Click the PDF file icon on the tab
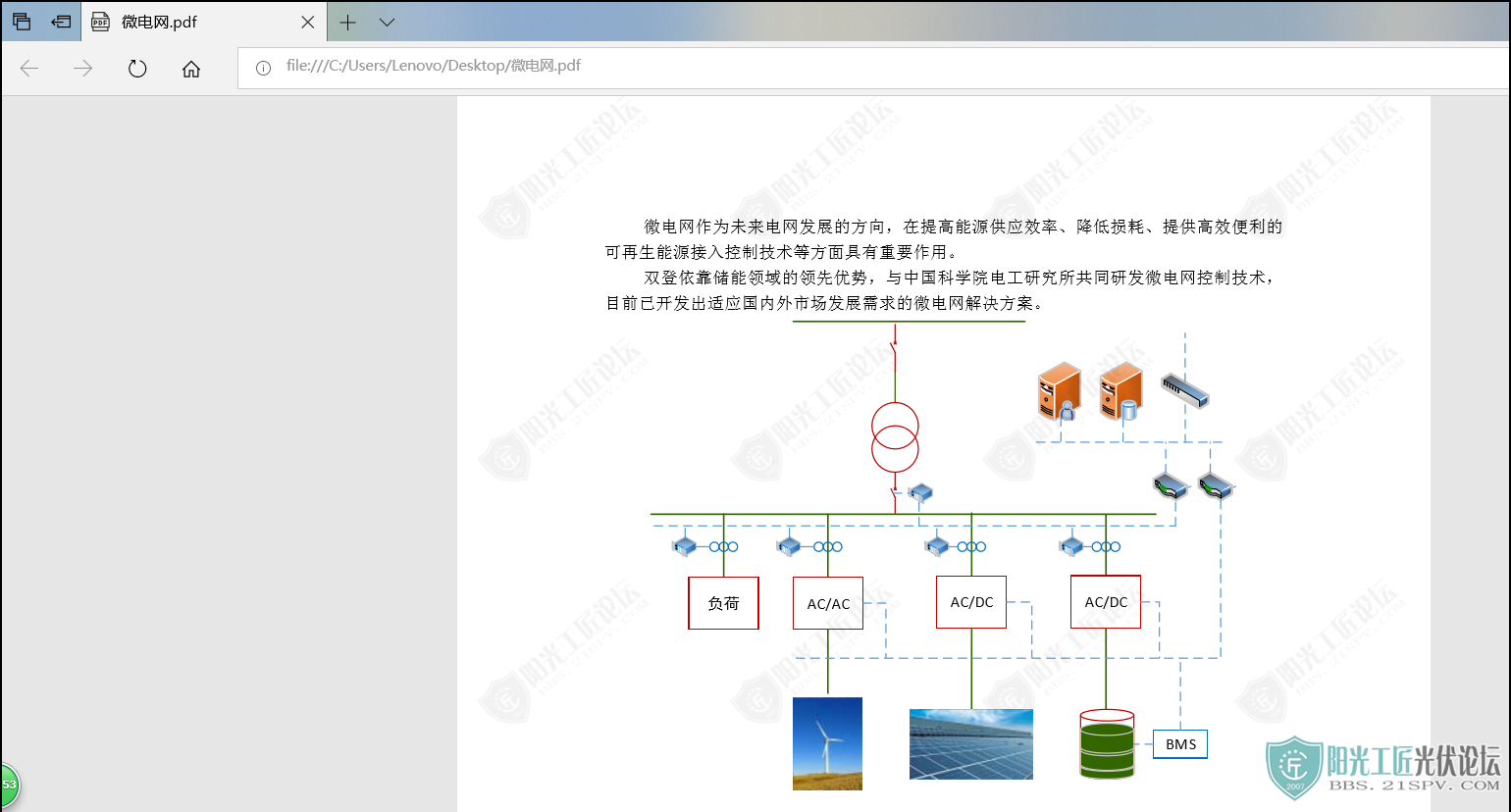The height and width of the screenshot is (812, 1511). (100, 22)
